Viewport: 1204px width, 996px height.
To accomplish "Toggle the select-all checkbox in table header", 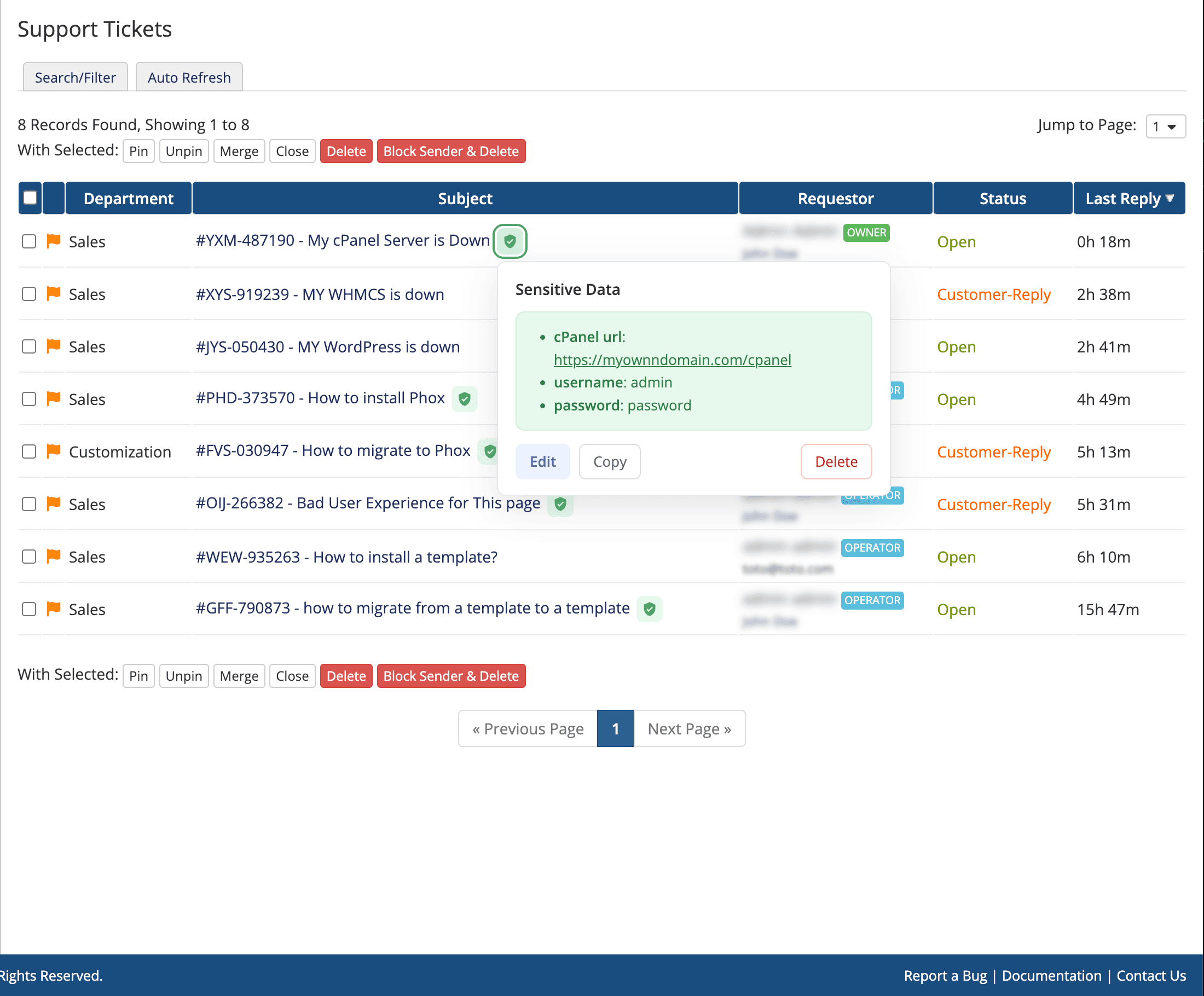I will [30, 198].
